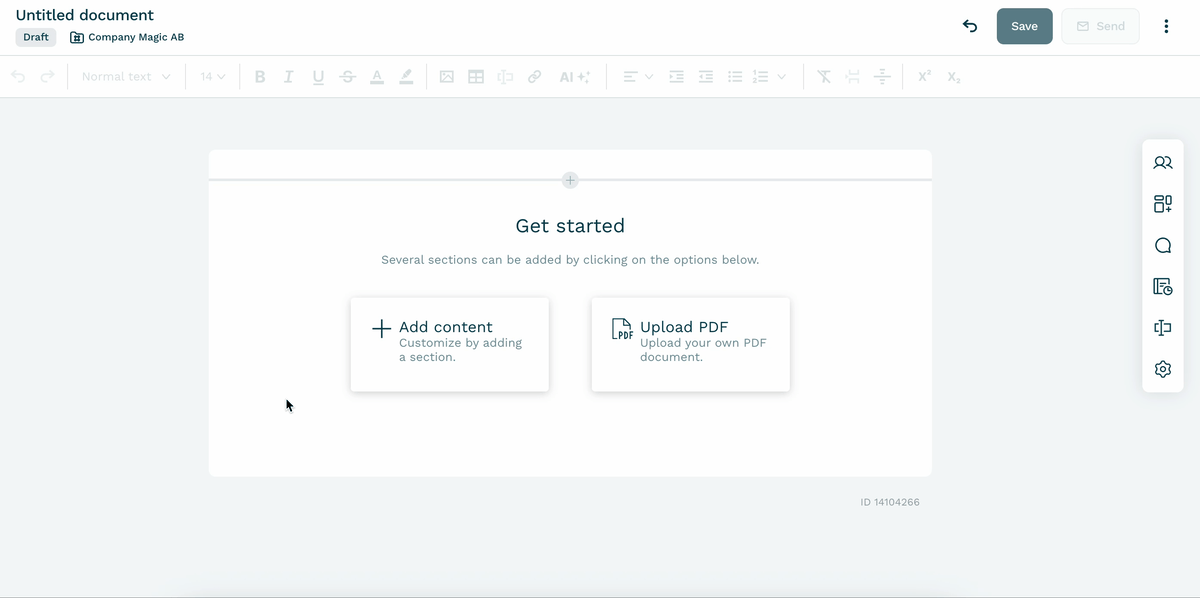The height and width of the screenshot is (598, 1200).
Task: Toggle the bulleted list
Action: pyautogui.click(x=735, y=76)
